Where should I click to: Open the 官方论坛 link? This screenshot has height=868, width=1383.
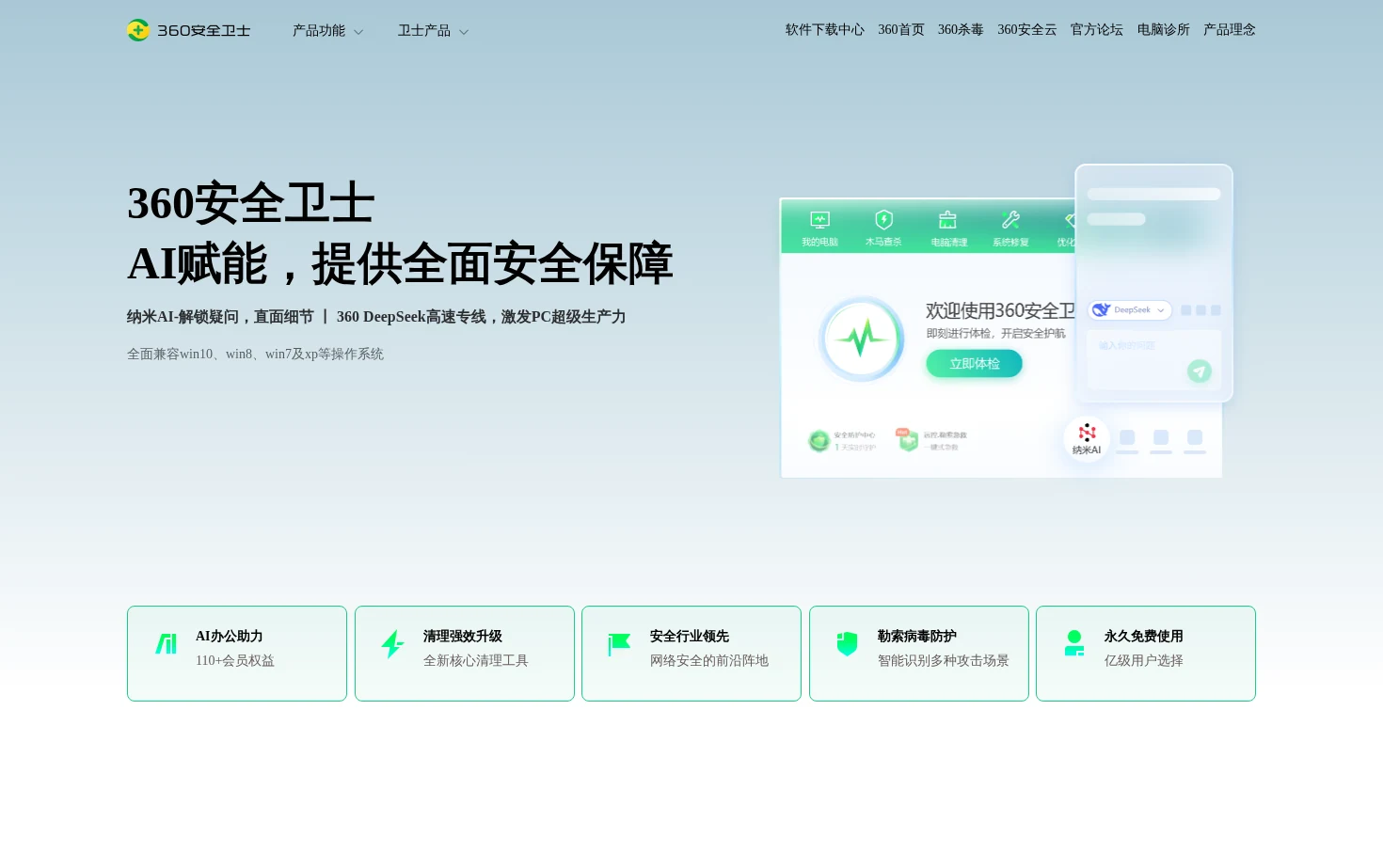click(1097, 30)
